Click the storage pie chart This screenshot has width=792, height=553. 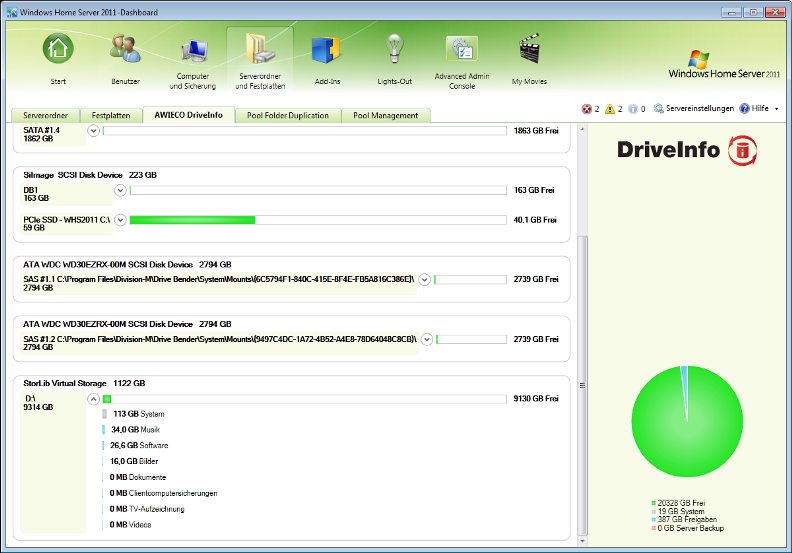(x=687, y=421)
